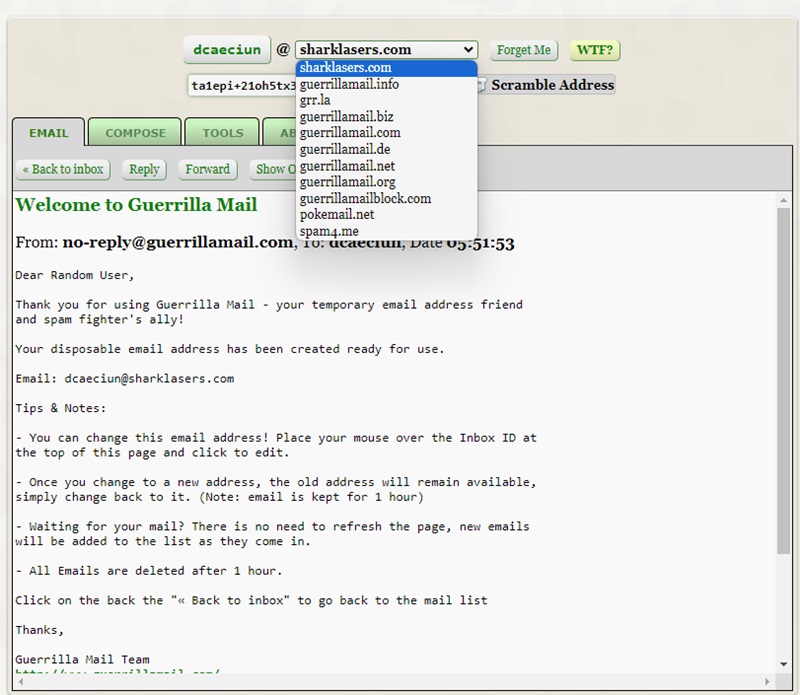This screenshot has width=800, height=695.
Task: Open the TOOLS tab
Action: coord(222,132)
